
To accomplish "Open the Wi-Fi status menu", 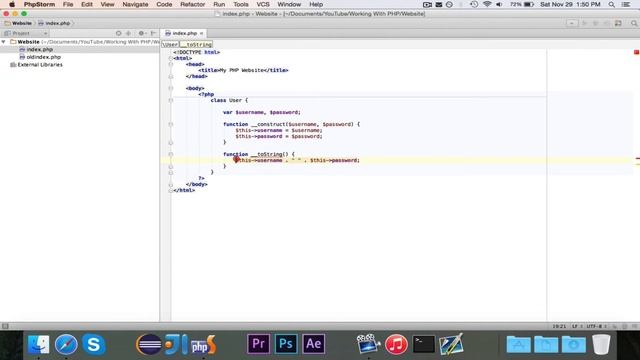I will click(x=487, y=4).
